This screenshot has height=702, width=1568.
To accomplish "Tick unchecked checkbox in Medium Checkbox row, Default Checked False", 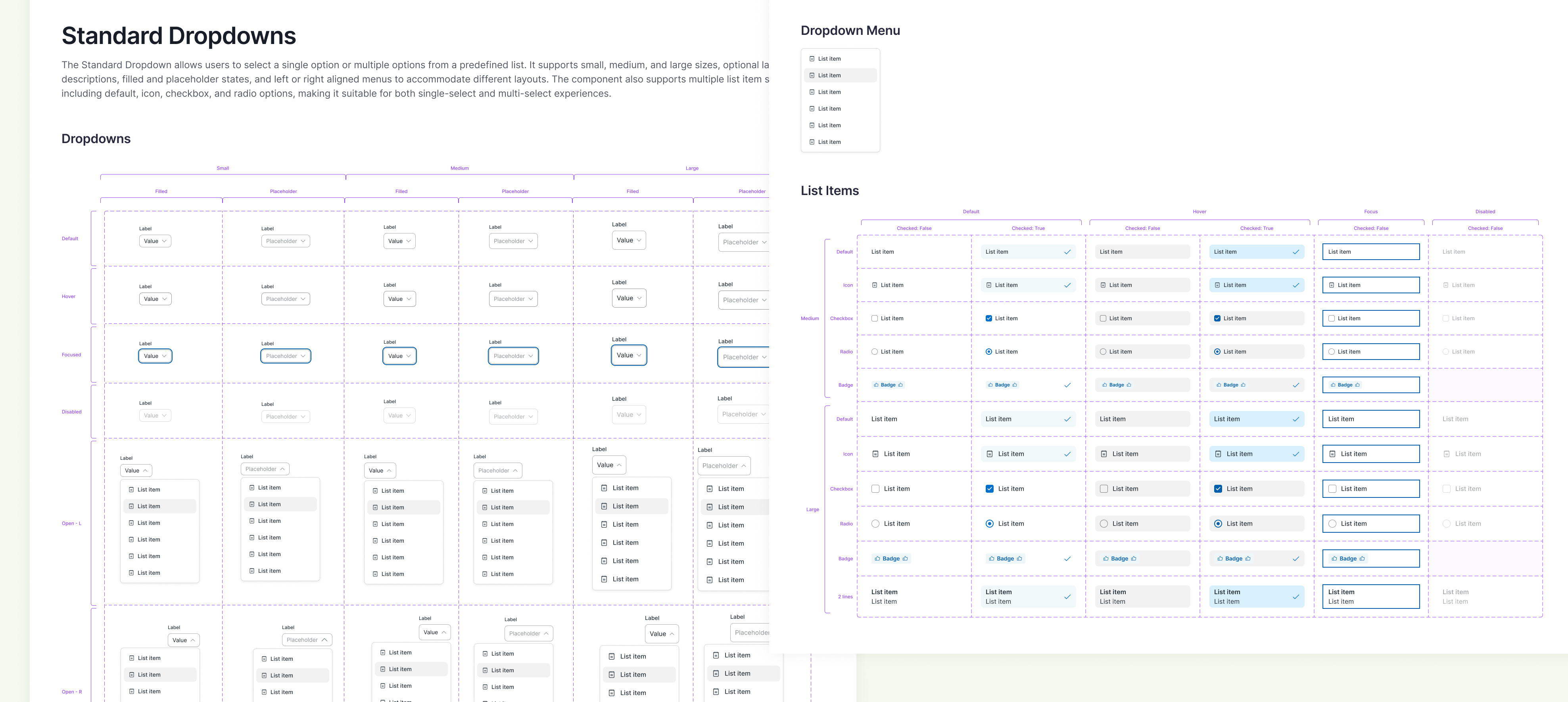I will click(875, 319).
